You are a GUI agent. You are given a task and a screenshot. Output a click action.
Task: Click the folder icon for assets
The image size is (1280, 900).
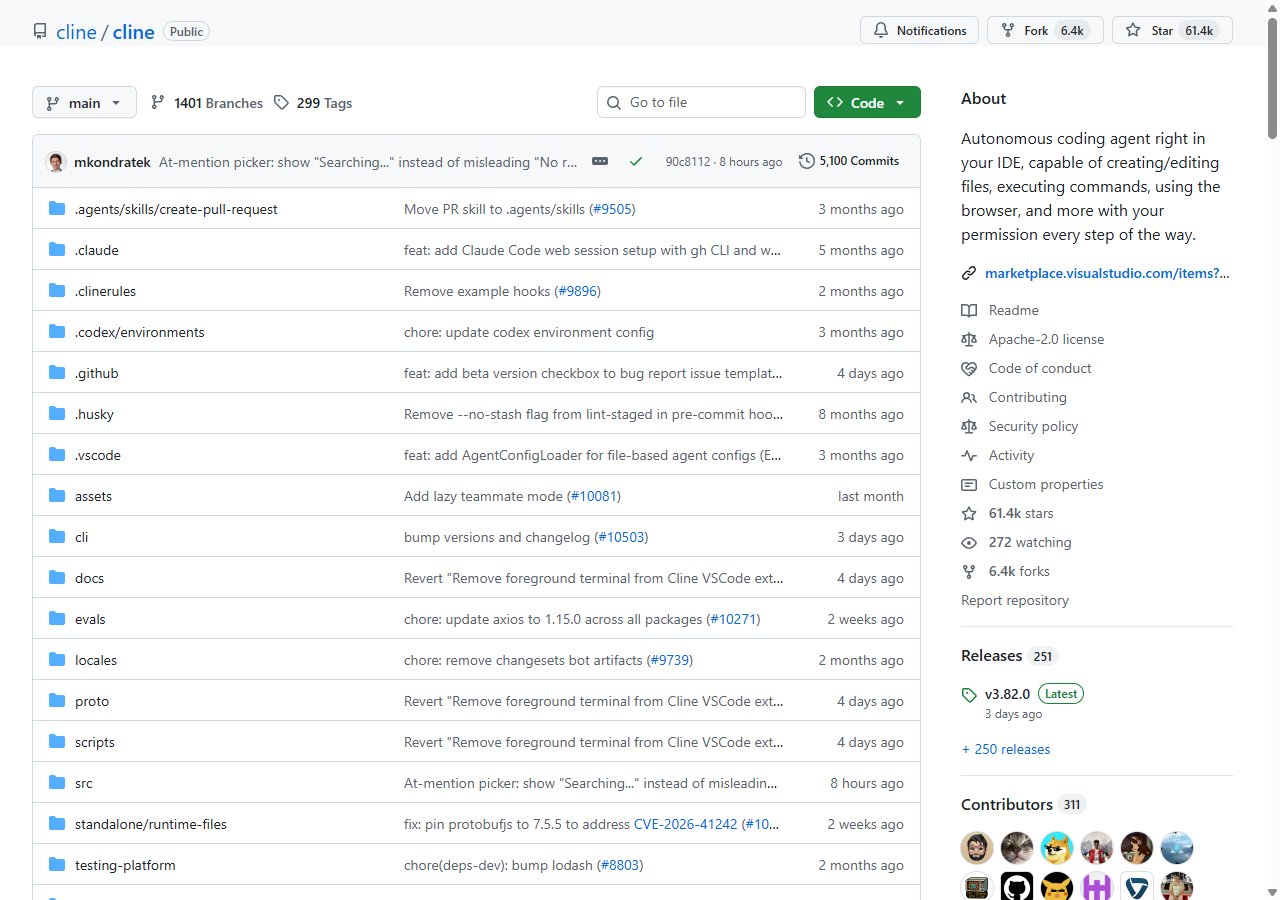57,496
